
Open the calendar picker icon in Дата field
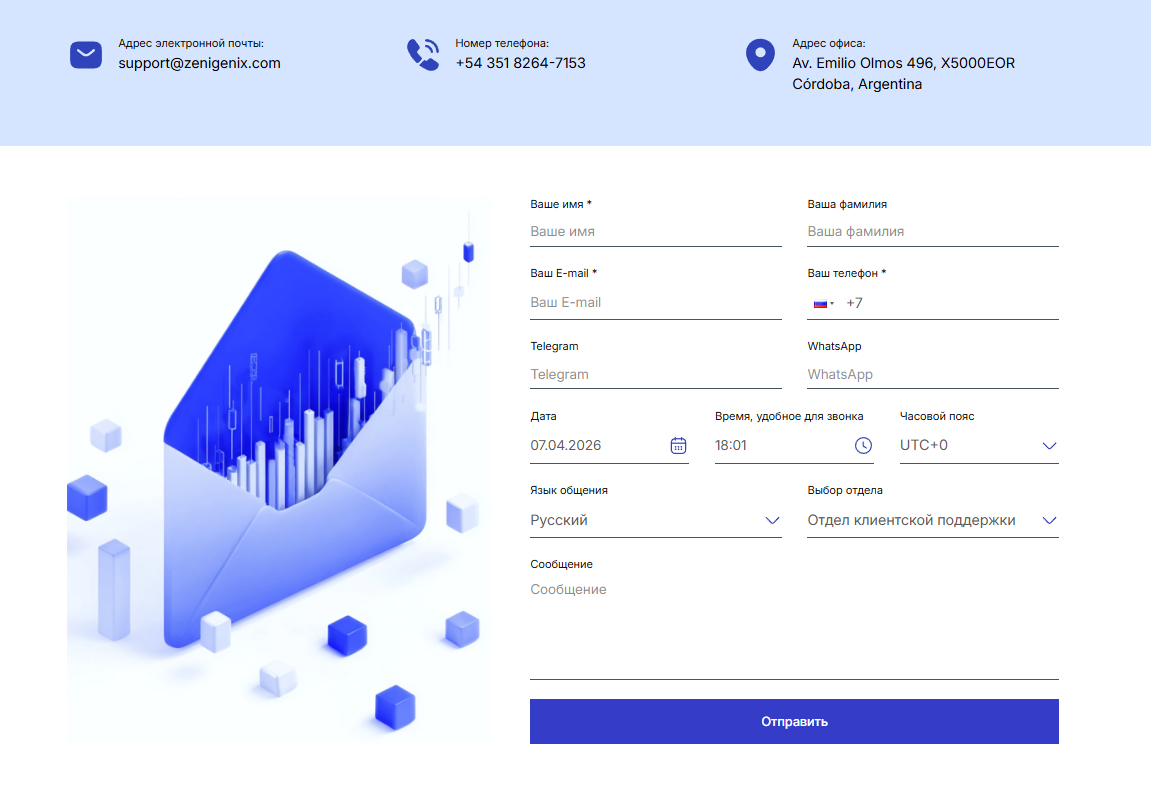coord(678,446)
